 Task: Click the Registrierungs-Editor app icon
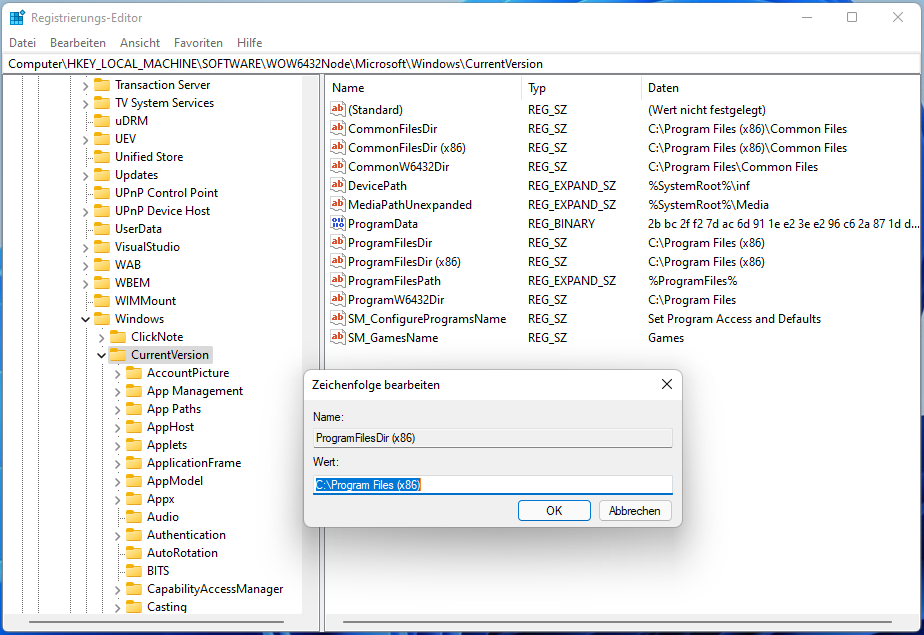click(17, 18)
